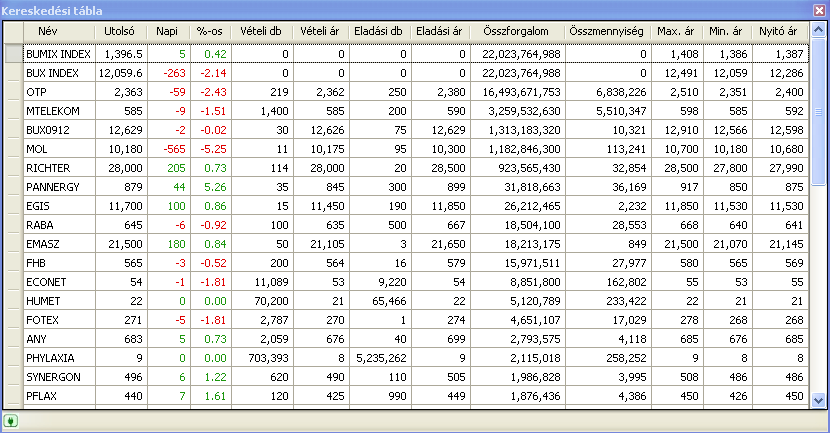Click the Vételi db column header

coord(261,31)
